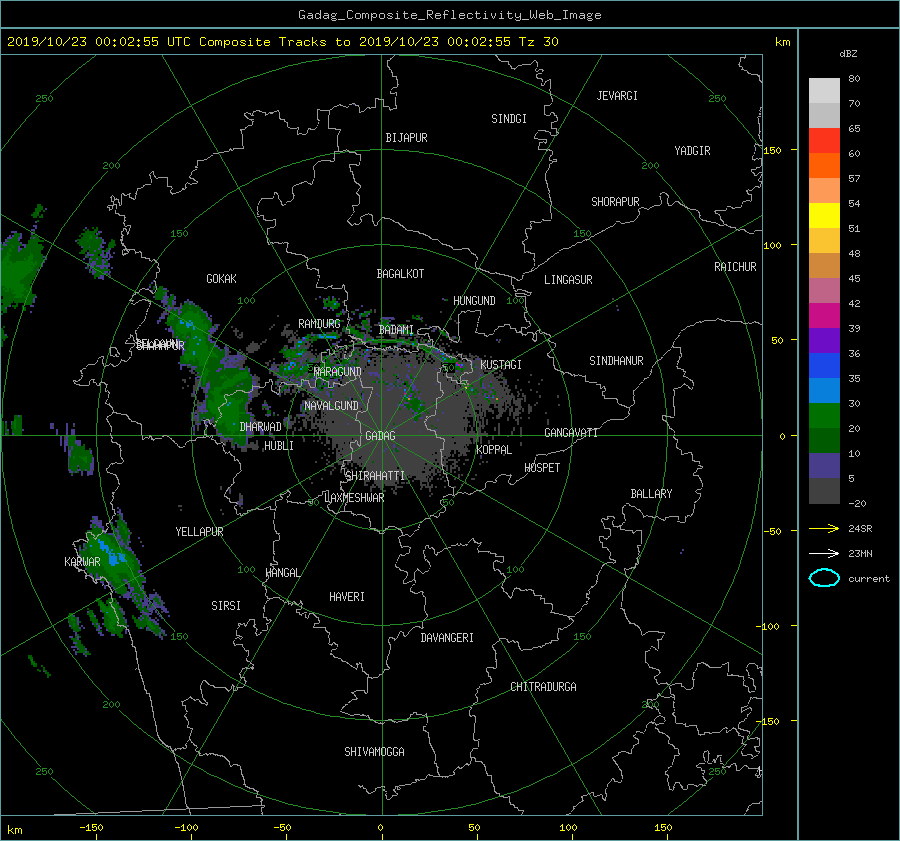
Task: Click the HUBLI city label
Action: click(x=278, y=445)
